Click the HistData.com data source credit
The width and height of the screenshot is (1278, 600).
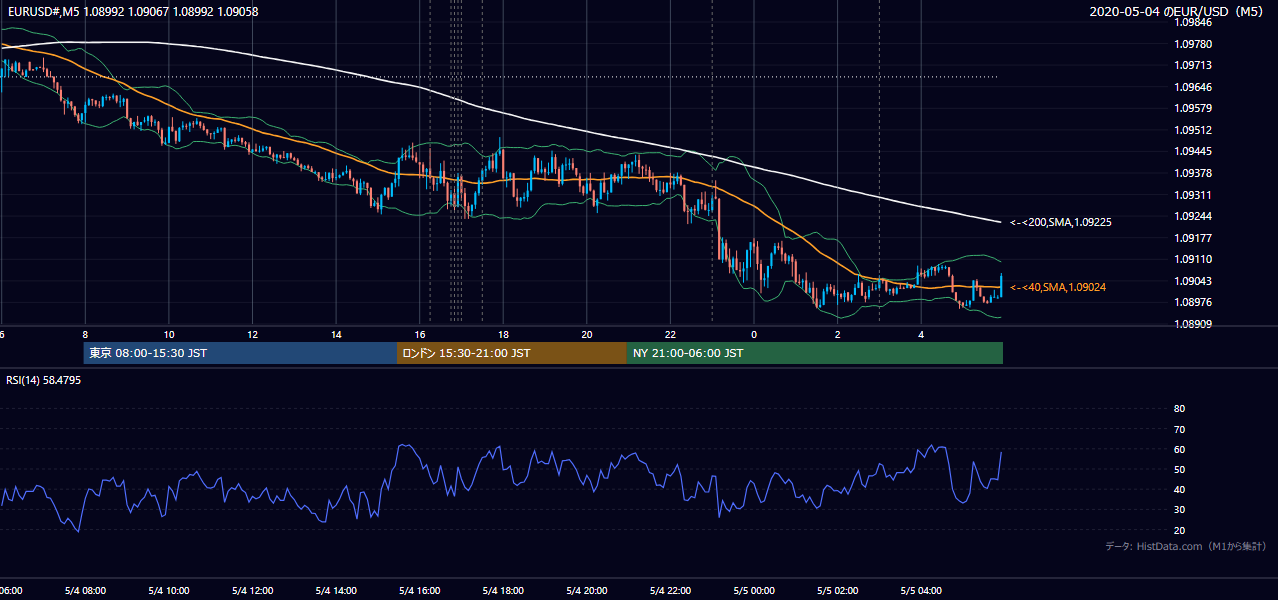point(1186,546)
